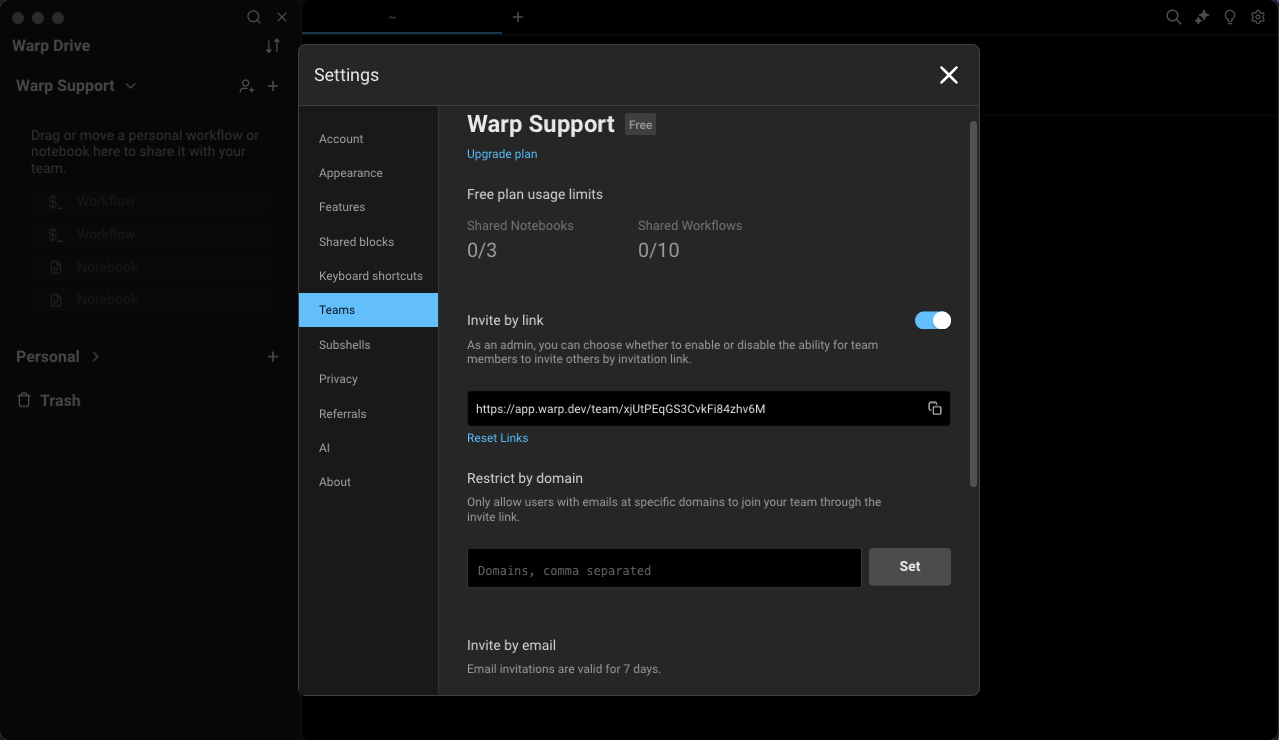This screenshot has height=740, width=1279.
Task: Focus the domains comma separated field
Action: point(664,568)
